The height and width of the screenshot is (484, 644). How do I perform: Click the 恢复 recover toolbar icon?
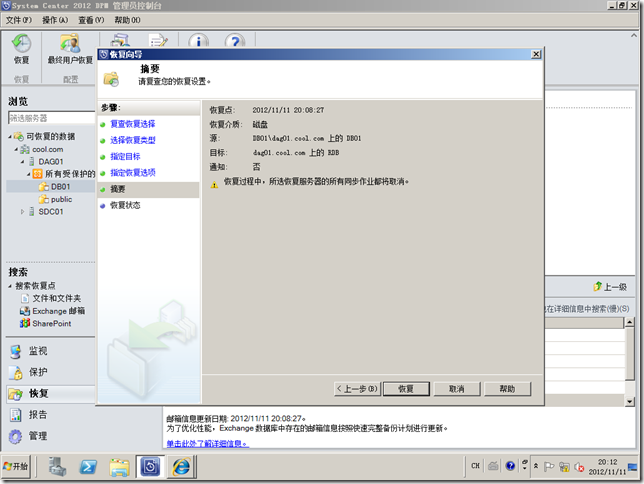pyautogui.click(x=21, y=49)
